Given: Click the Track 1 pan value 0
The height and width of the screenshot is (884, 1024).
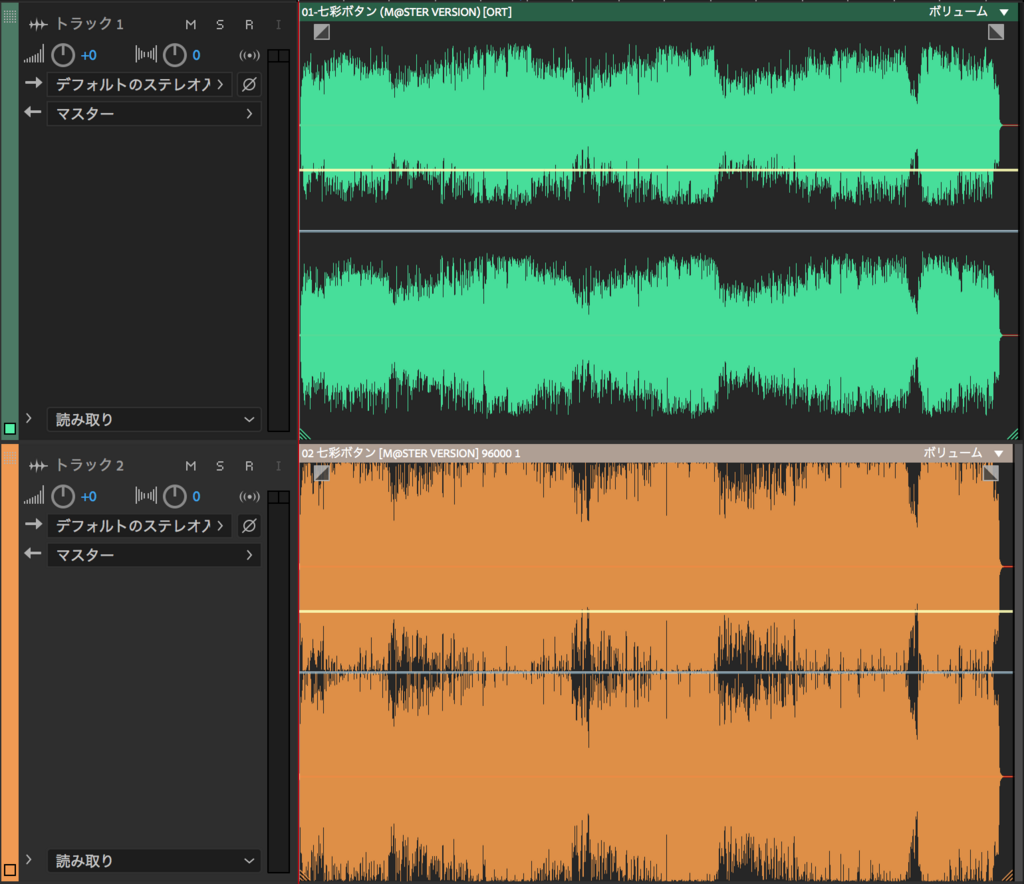Looking at the screenshot, I should click(196, 55).
